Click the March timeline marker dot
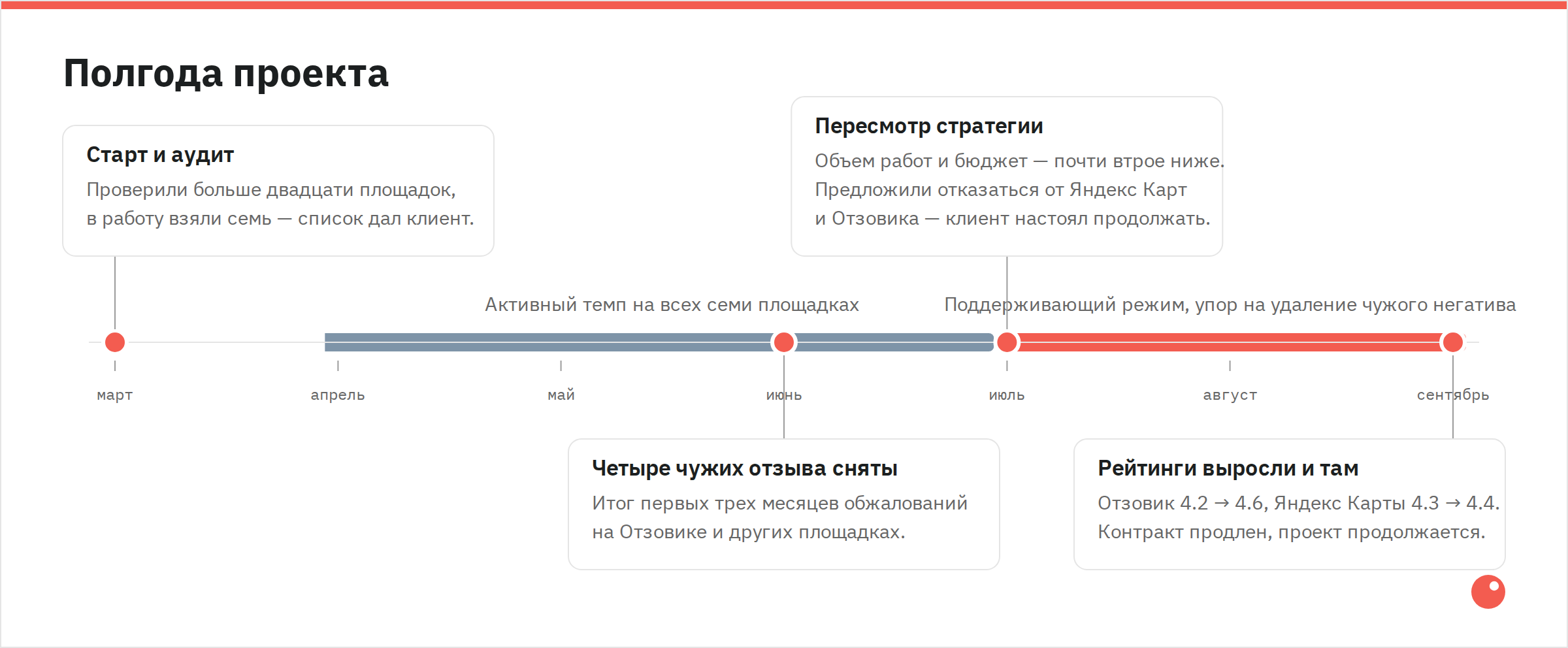This screenshot has width=1568, height=648. (x=115, y=342)
